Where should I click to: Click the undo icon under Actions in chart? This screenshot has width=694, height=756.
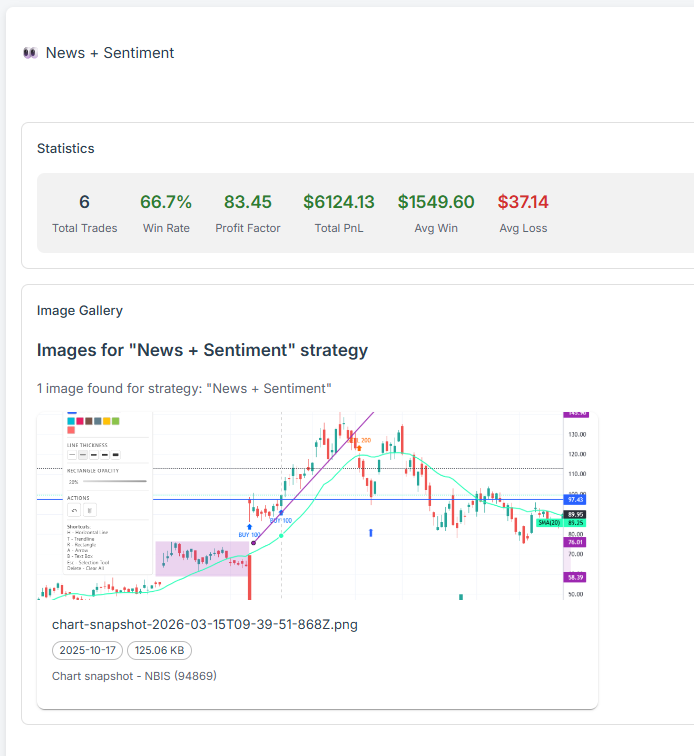pyautogui.click(x=73, y=509)
